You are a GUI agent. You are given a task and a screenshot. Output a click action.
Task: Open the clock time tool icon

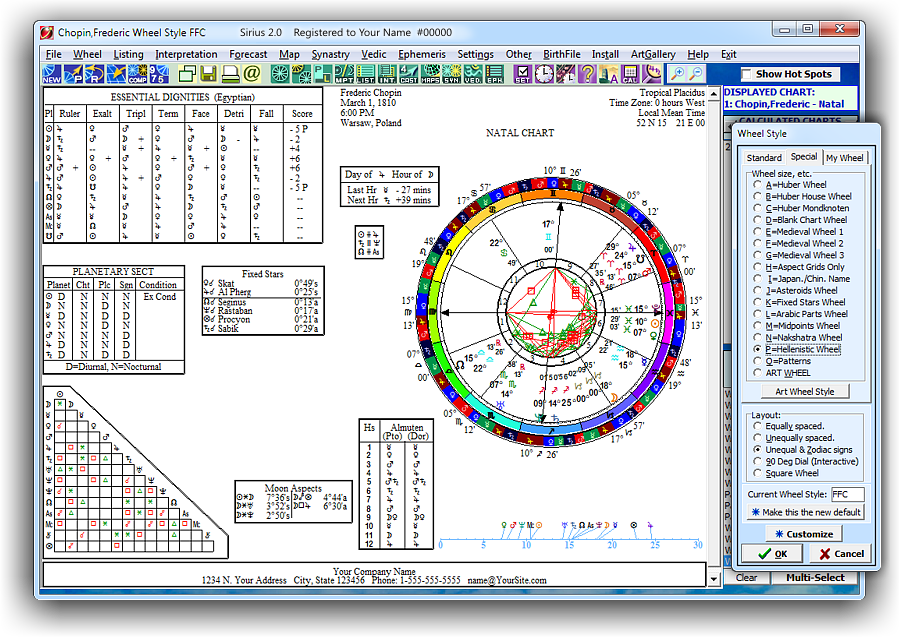pos(542,73)
